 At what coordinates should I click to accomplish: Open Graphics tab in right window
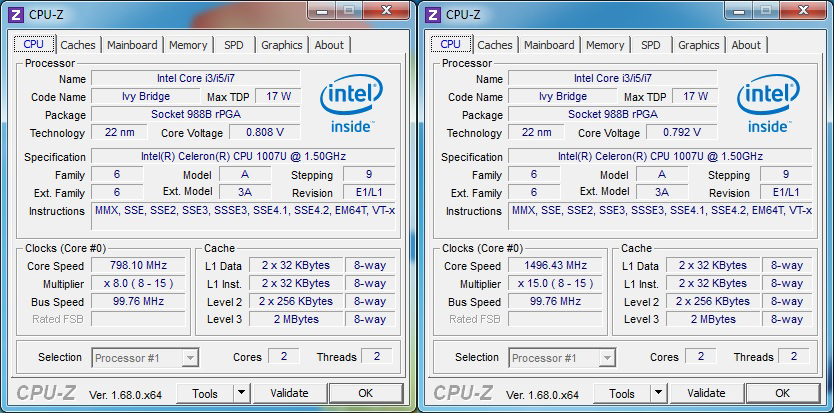698,45
